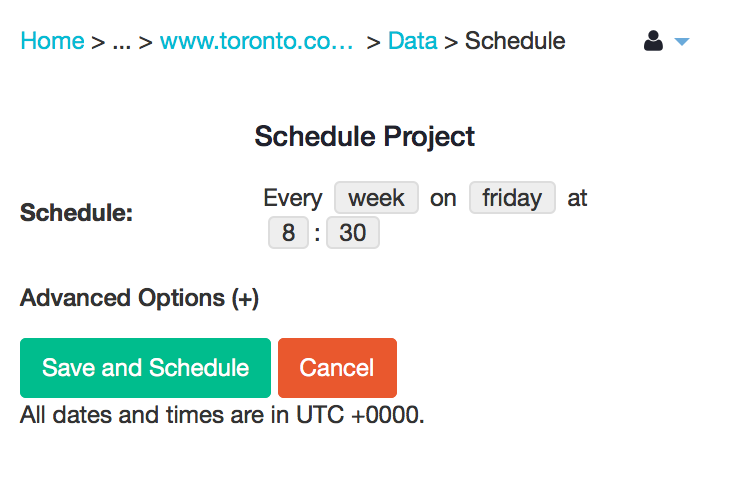The image size is (730, 504).
Task: Click the Schedule: field label
Action: tap(76, 213)
